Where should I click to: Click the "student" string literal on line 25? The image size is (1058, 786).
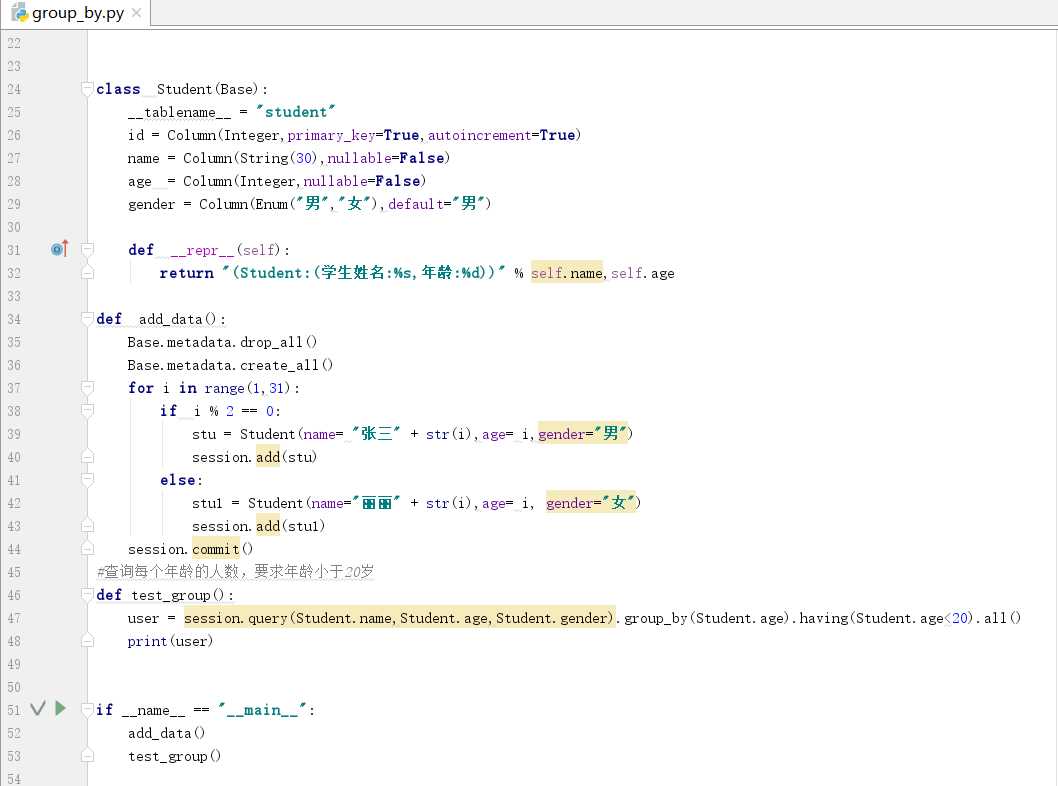(296, 112)
